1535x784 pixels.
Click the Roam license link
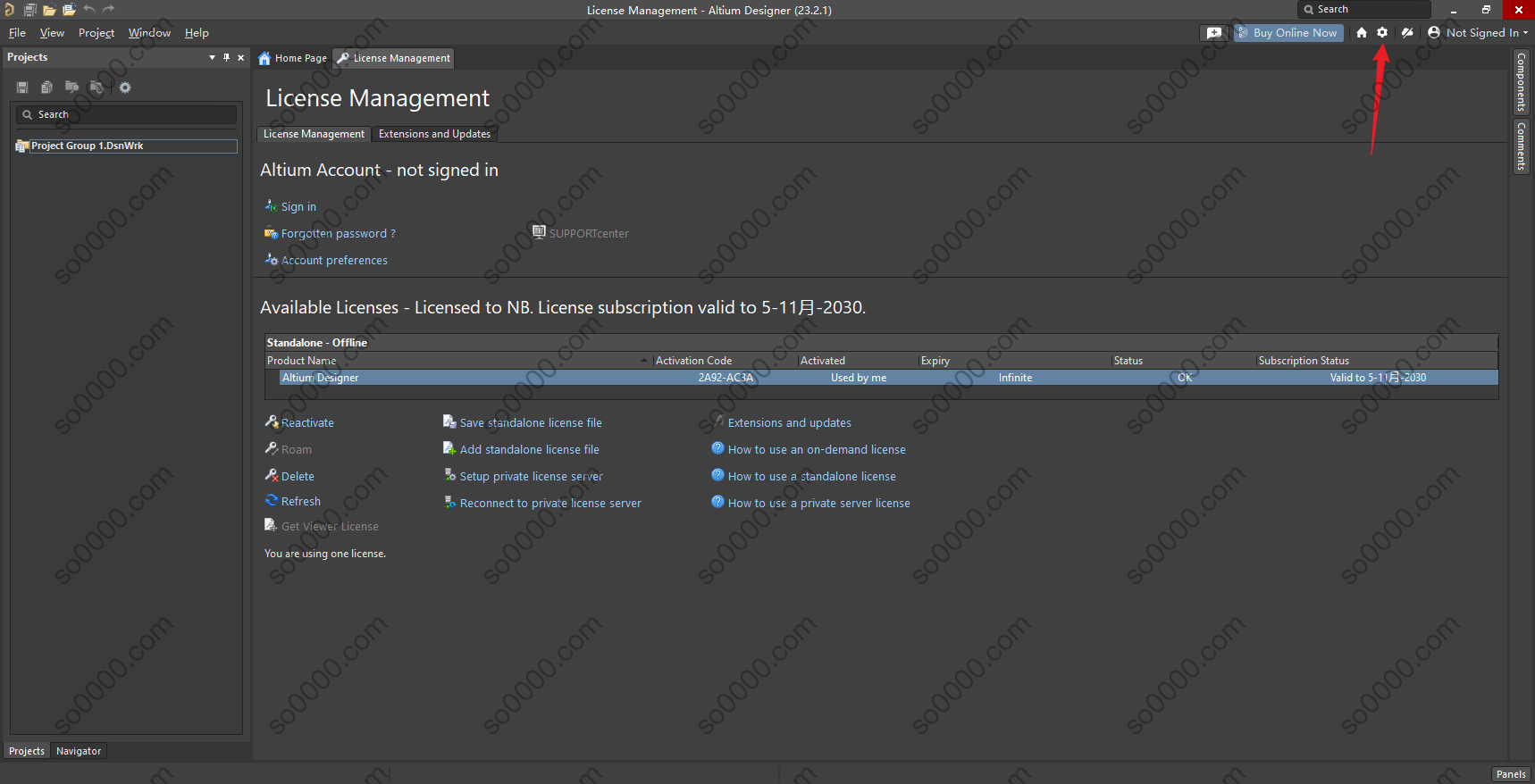(297, 449)
